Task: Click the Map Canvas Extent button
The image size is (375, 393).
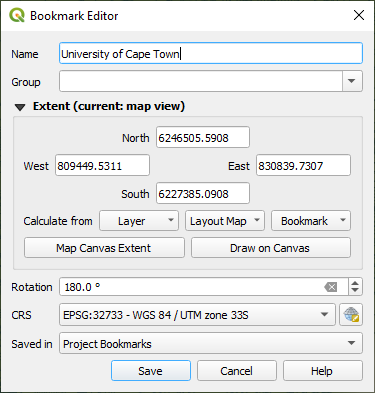Action: coord(104,248)
